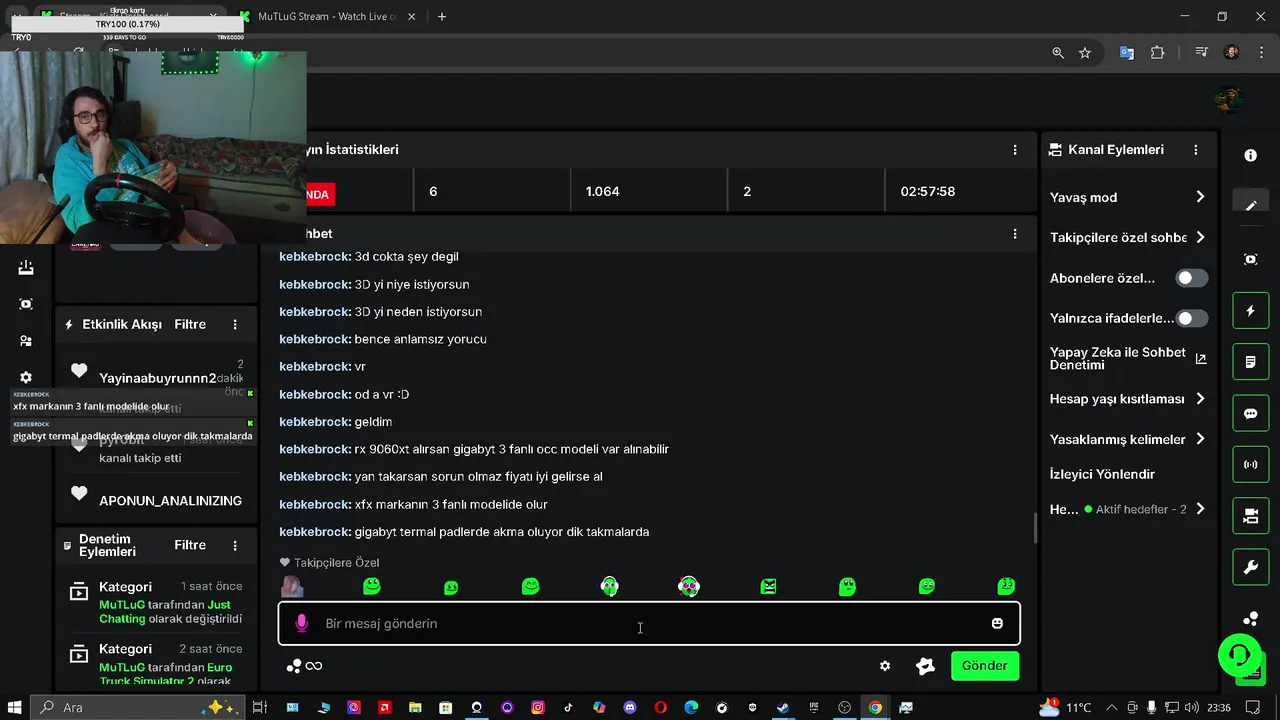
Task: Click Yayinaabuyrunnn2 in activity feed
Action: [157, 378]
